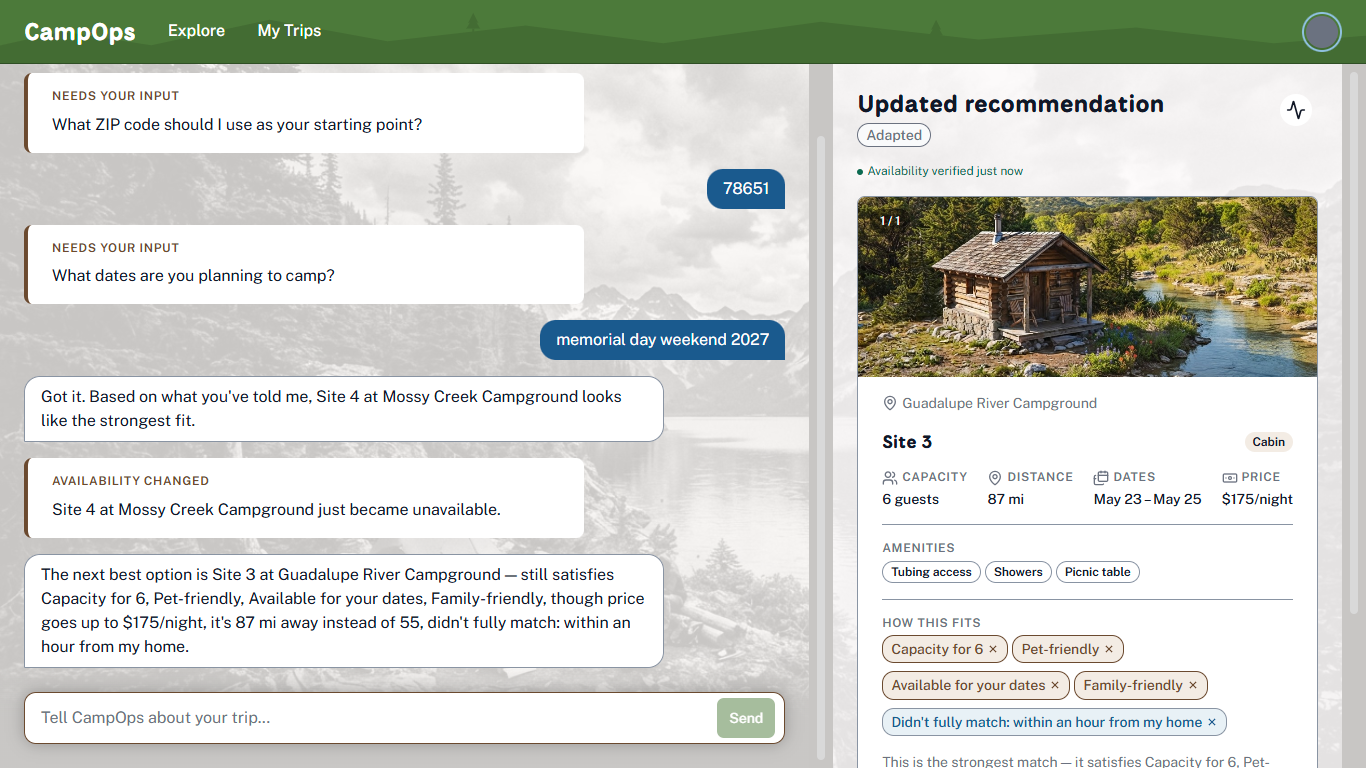Click the Tubing access amenity chip
This screenshot has width=1366, height=768.
click(x=931, y=572)
